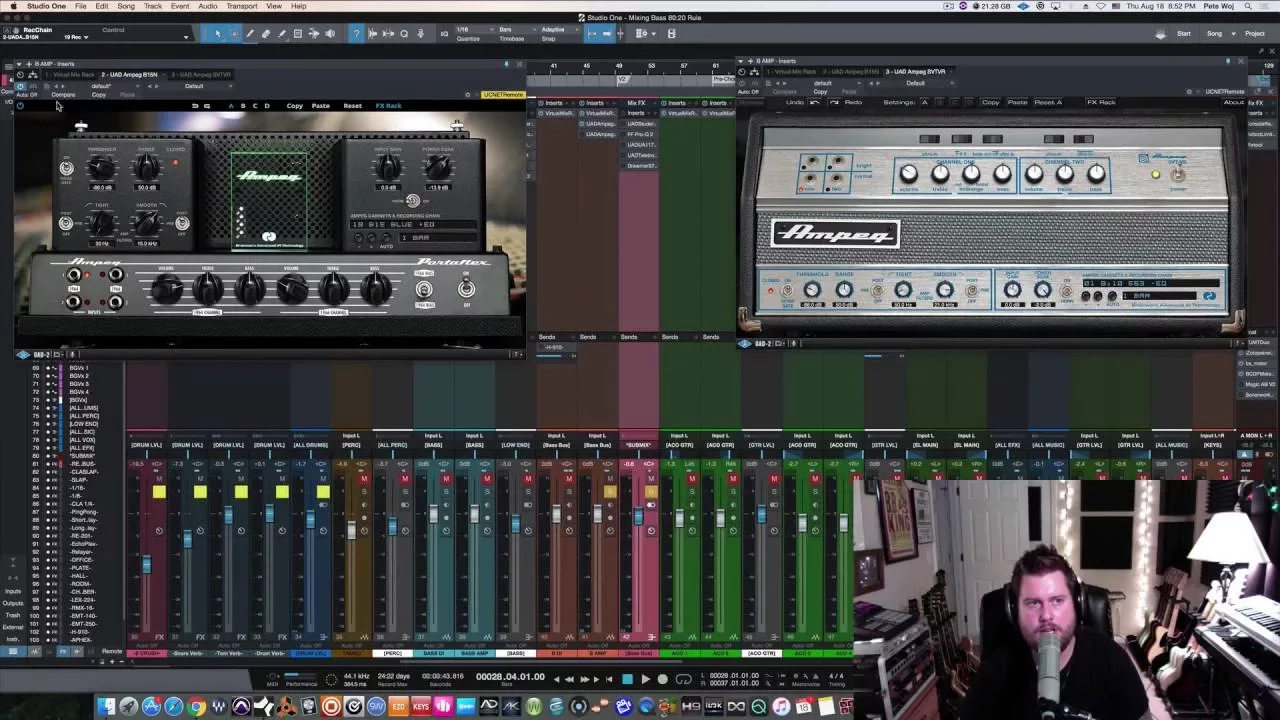The image size is (1280, 720).
Task: Click About button in SVTVR plugin
Action: coord(1234,102)
